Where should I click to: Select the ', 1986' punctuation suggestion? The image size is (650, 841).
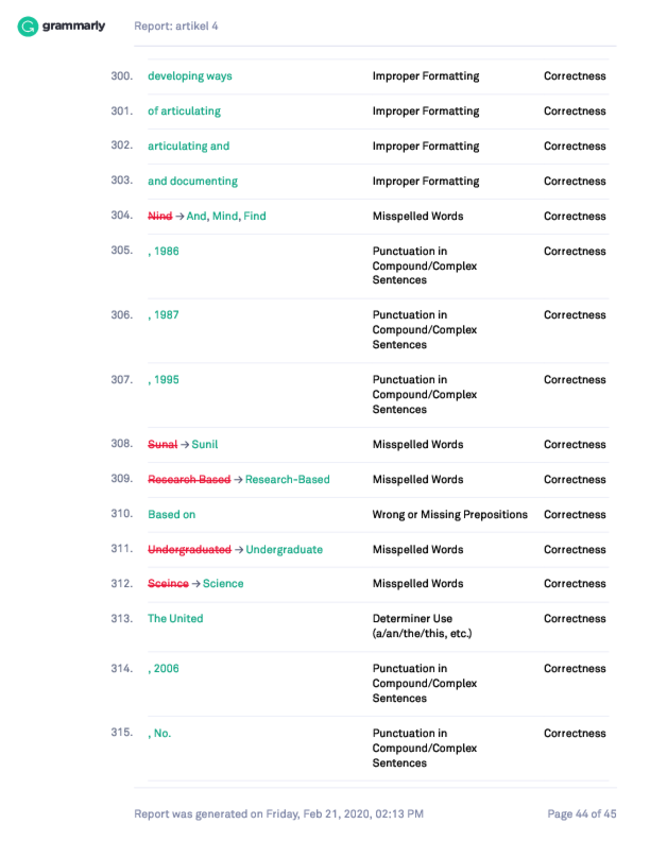click(164, 251)
